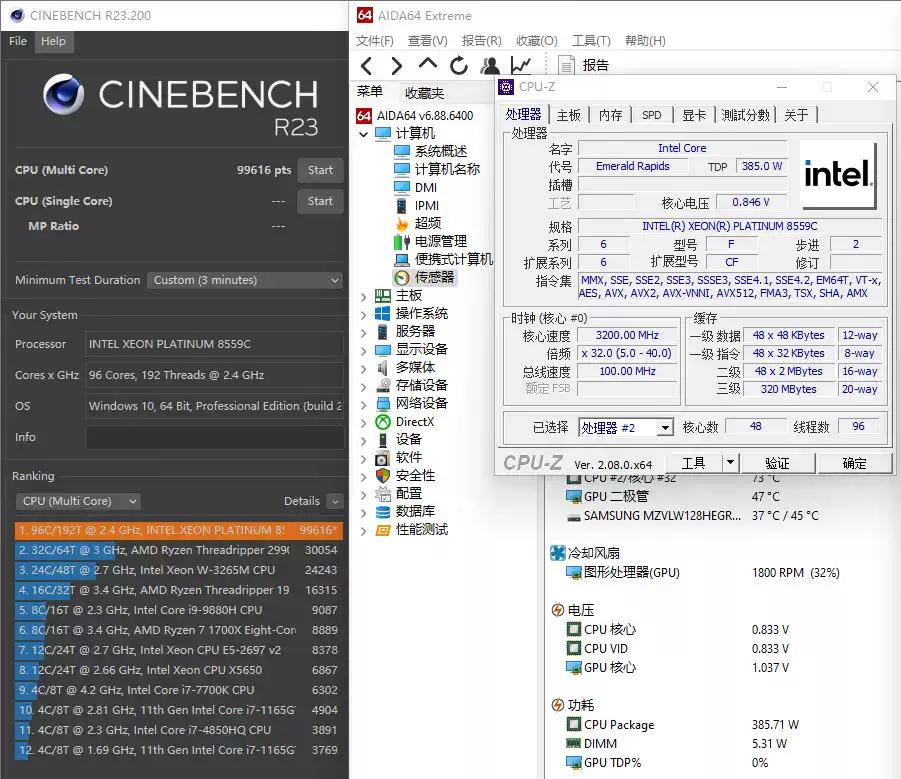The height and width of the screenshot is (779, 901).
Task: Click the user manager toolbar icon
Action: [x=489, y=65]
